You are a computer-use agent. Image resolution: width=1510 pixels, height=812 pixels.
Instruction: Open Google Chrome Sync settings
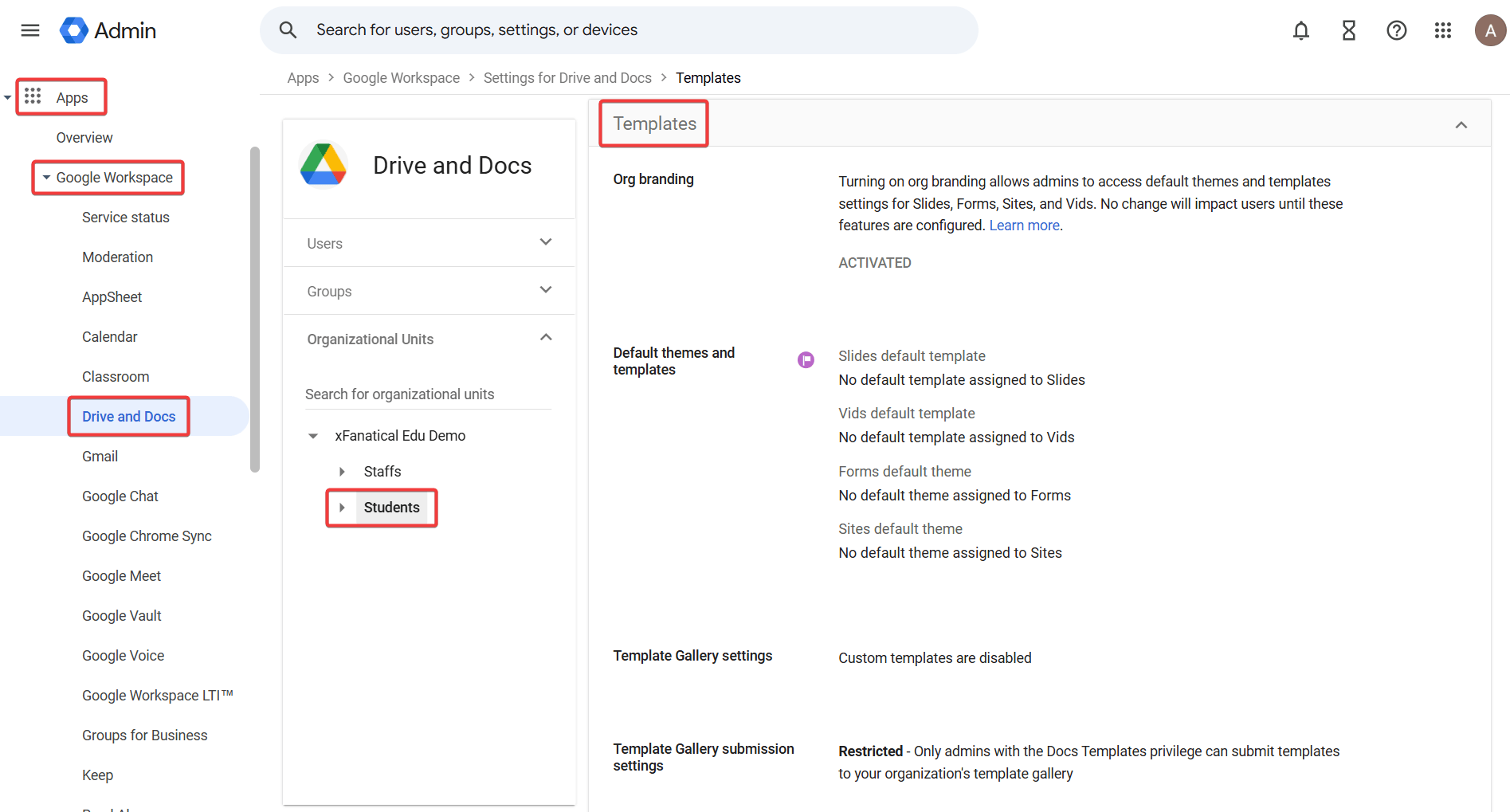[147, 536]
